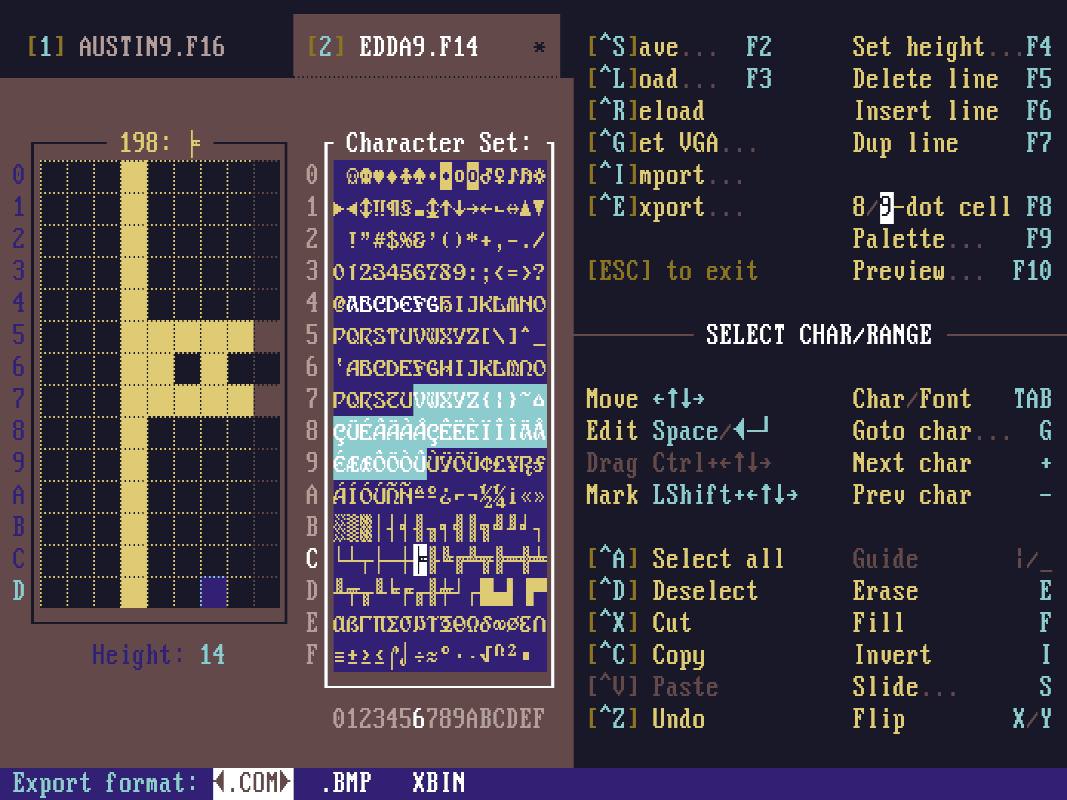Select the question mark glyph in row 3
Image resolution: width=1067 pixels, height=800 pixels.
[540, 271]
